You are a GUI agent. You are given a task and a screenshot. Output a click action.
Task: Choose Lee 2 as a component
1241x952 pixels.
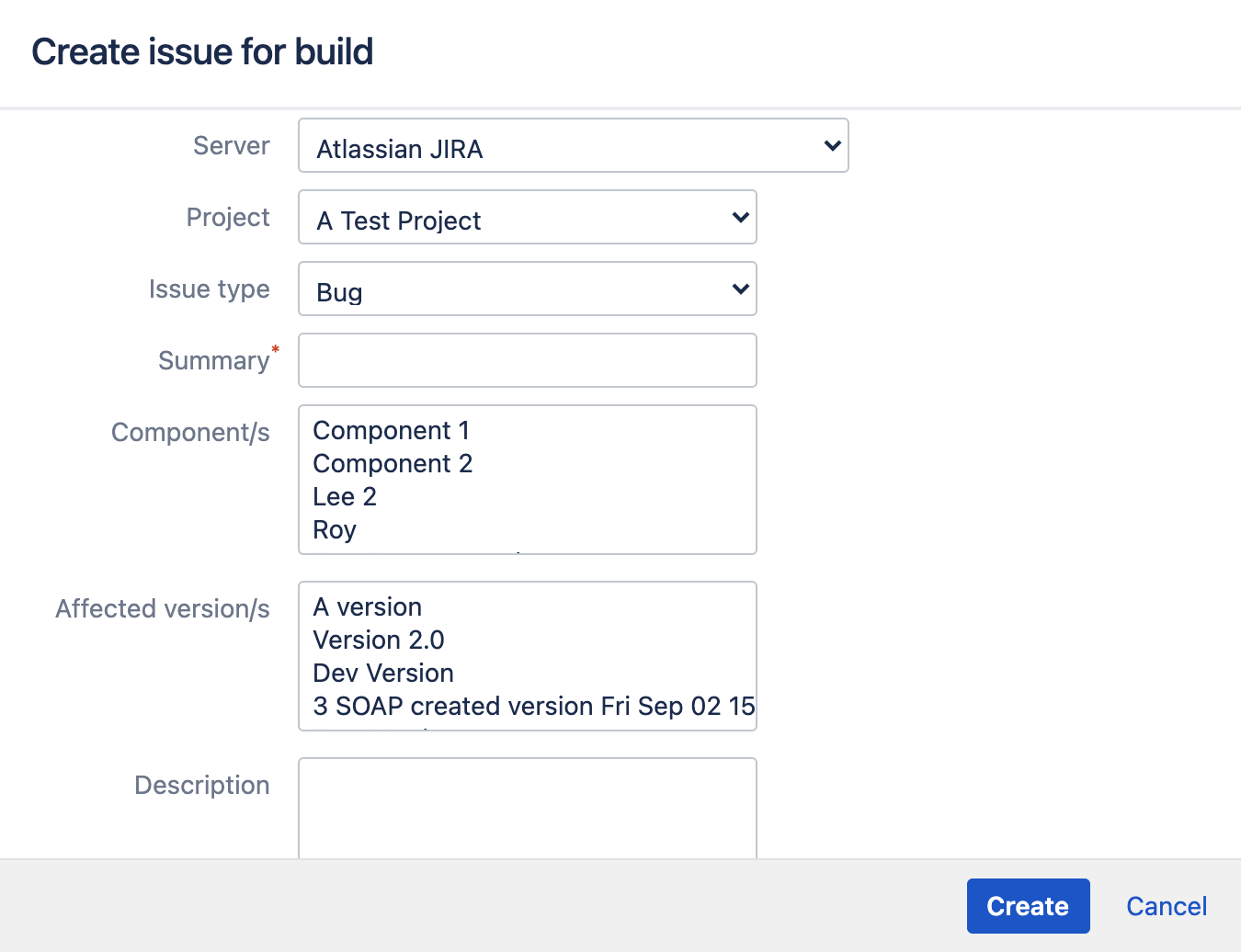click(345, 496)
